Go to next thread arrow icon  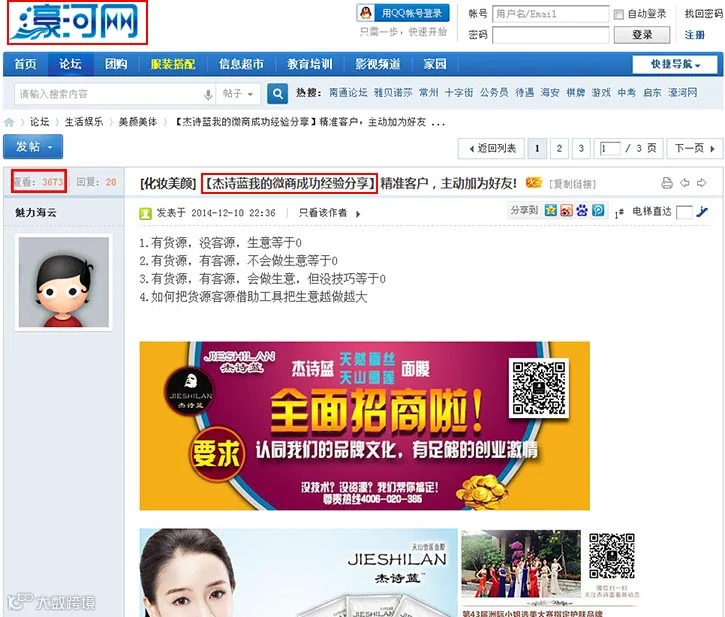tap(701, 183)
